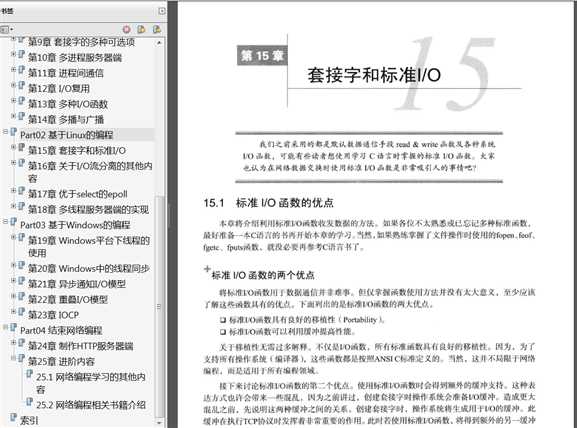Click bookmark icon beside 第24章 制作HTTP服务器端
The image size is (577, 428).
(21, 343)
